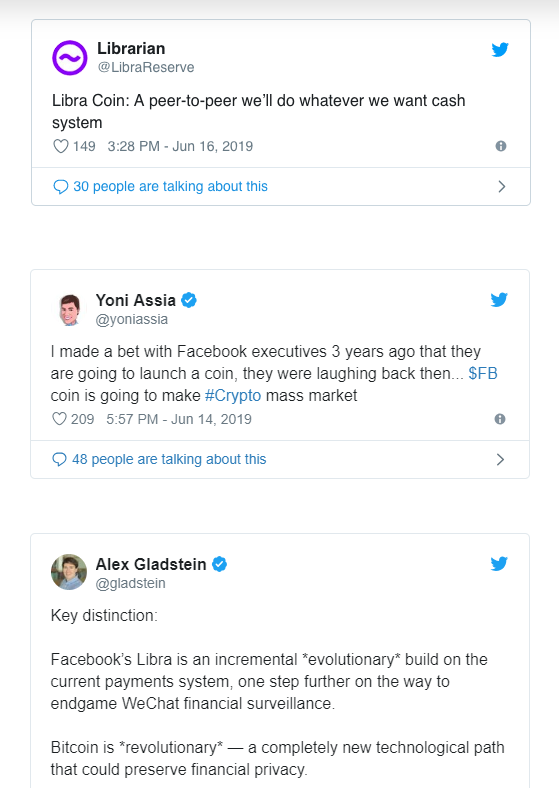
Task: Like the Librarian tweet with 149 hearts
Action: pyautogui.click(x=60, y=146)
